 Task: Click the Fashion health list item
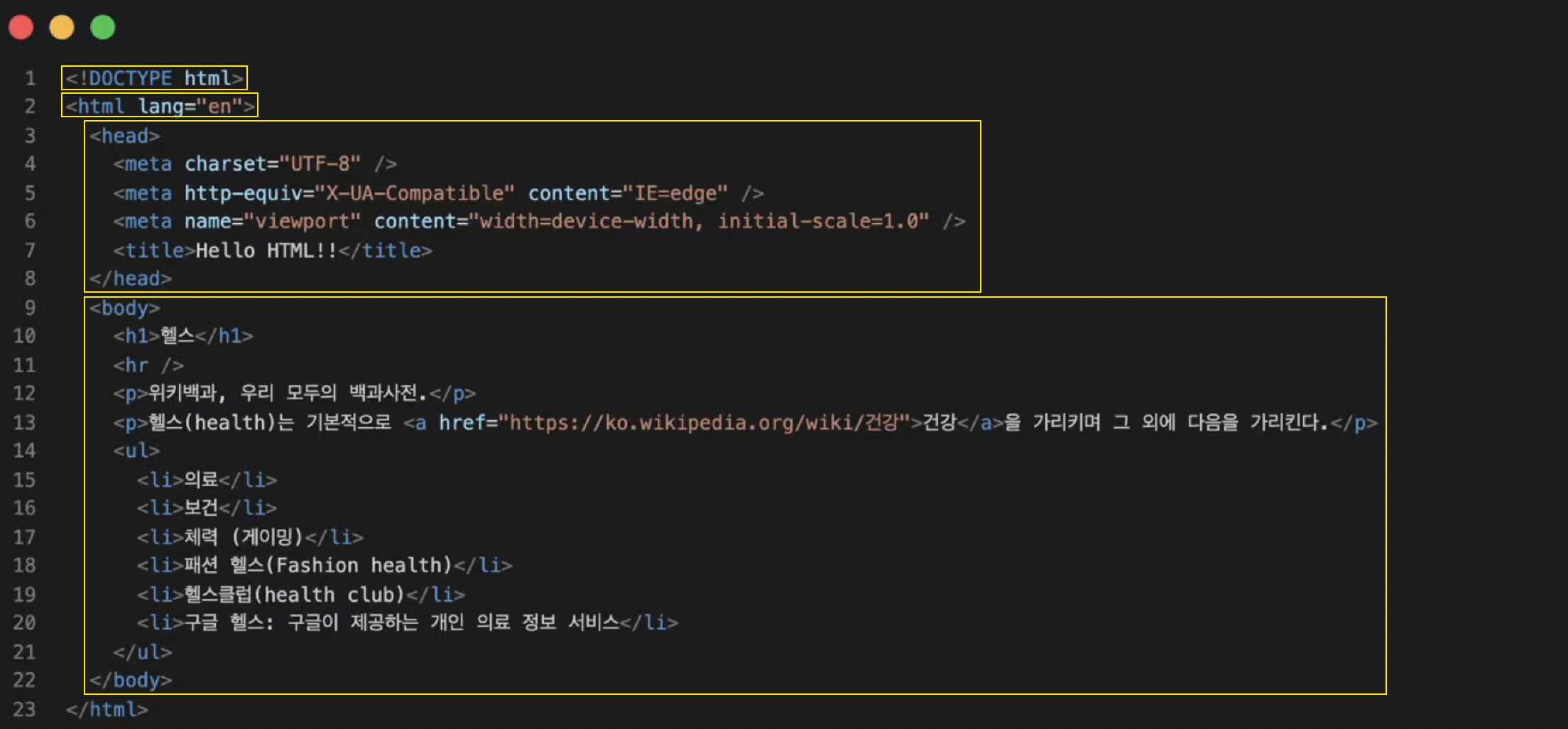pyautogui.click(x=325, y=565)
